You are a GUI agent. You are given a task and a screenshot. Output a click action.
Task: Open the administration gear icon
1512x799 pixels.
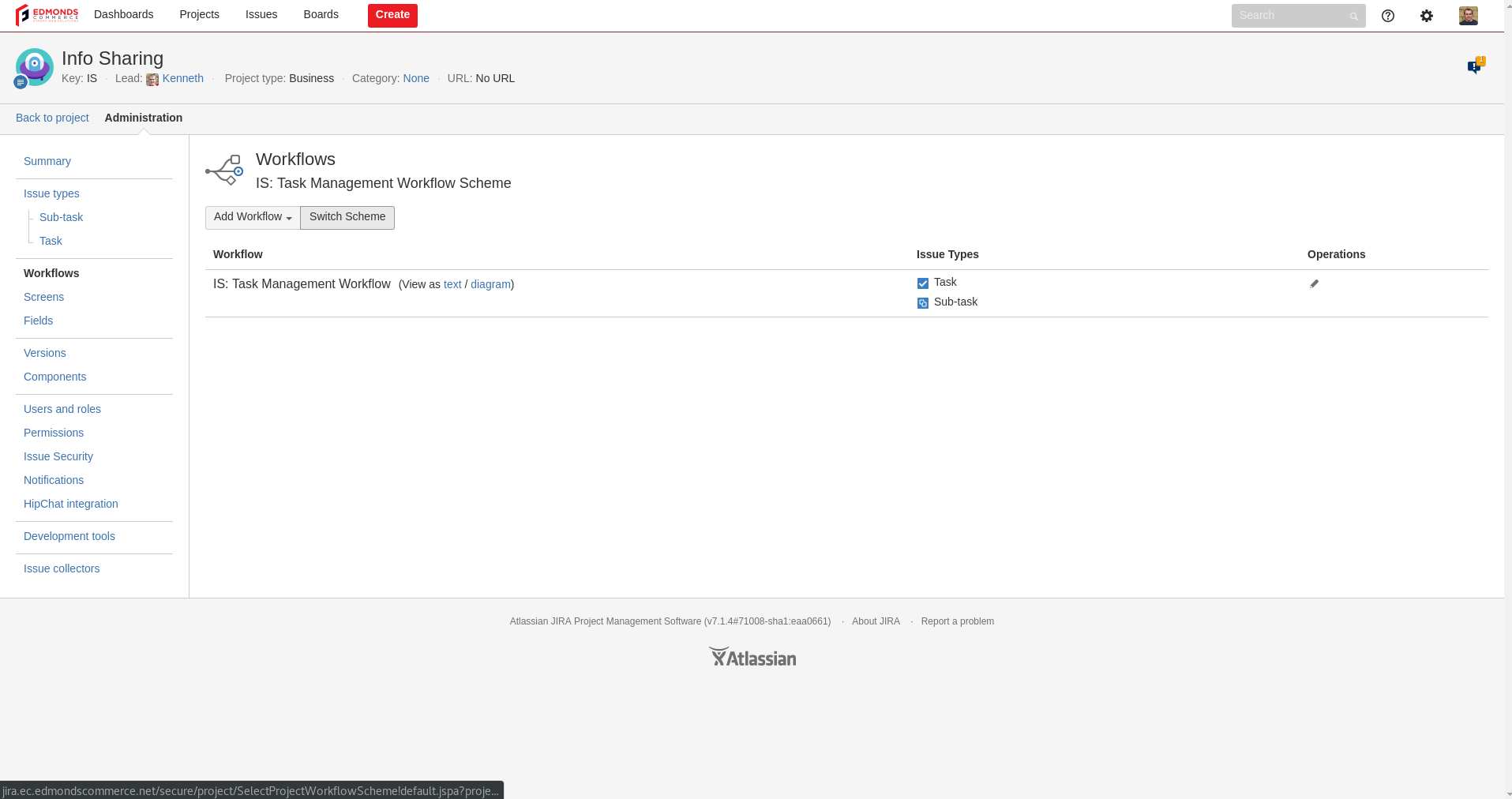(1427, 16)
